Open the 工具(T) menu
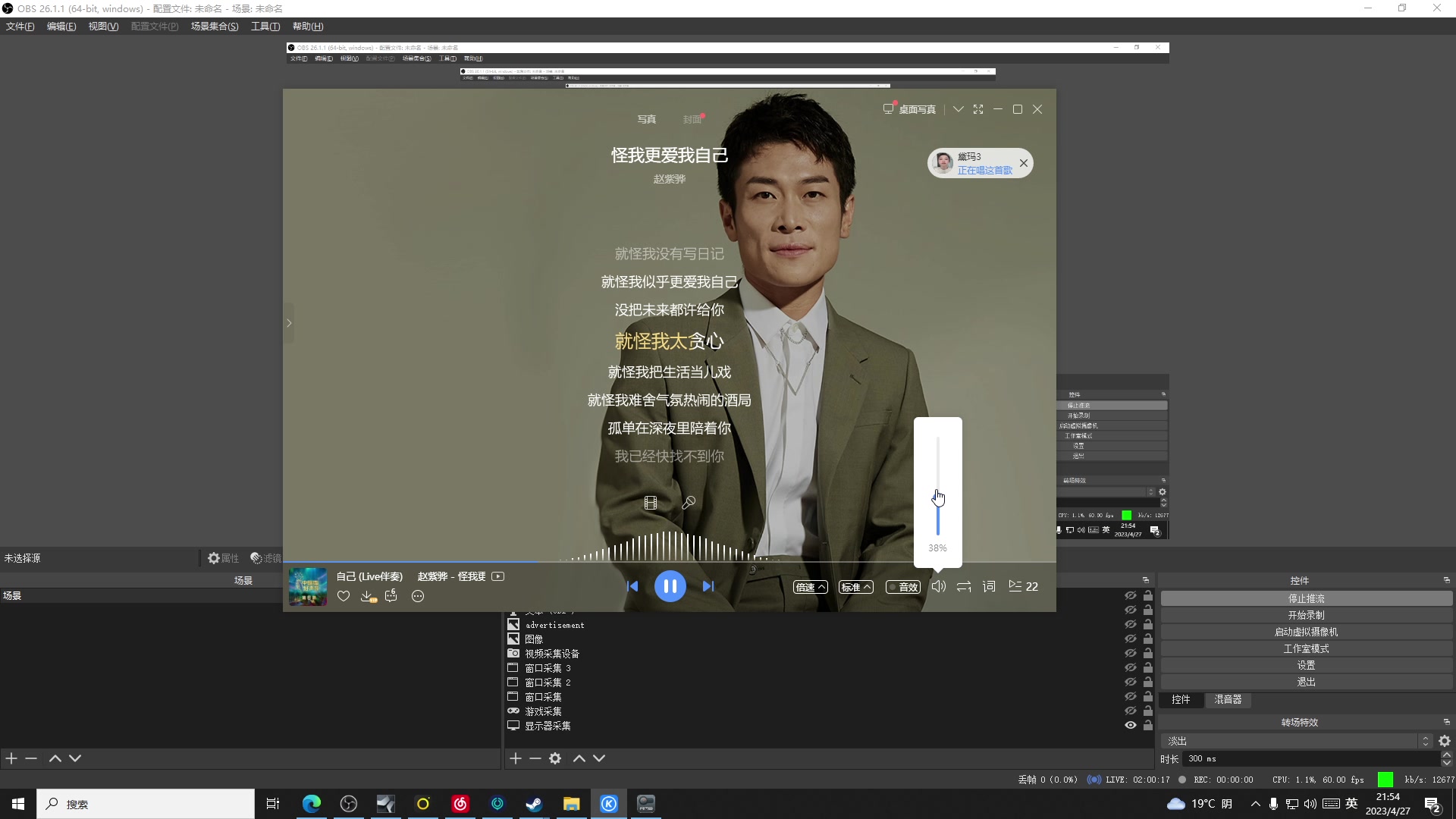The height and width of the screenshot is (819, 1456). point(265,27)
